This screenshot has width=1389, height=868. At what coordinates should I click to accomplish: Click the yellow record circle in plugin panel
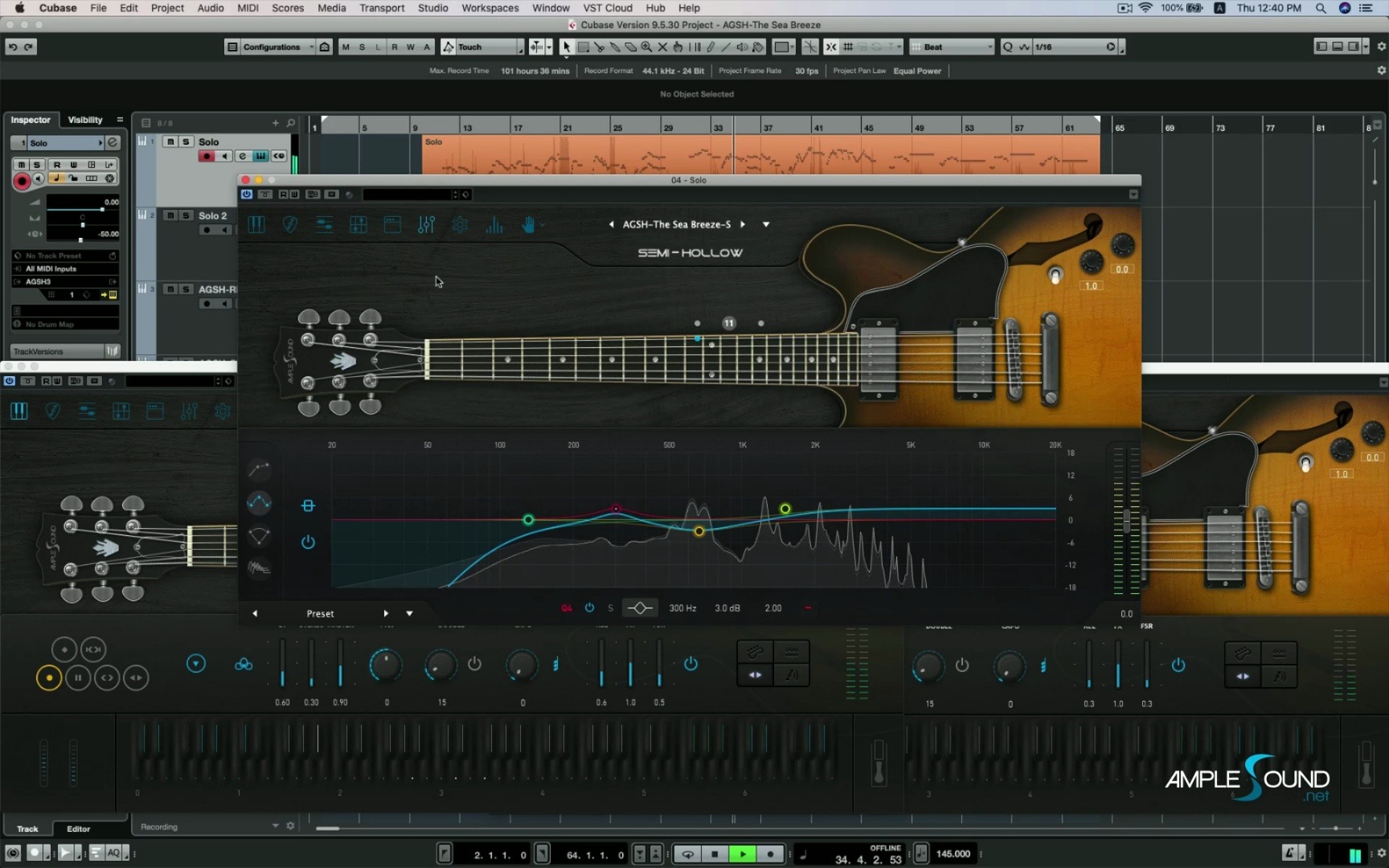pos(49,678)
